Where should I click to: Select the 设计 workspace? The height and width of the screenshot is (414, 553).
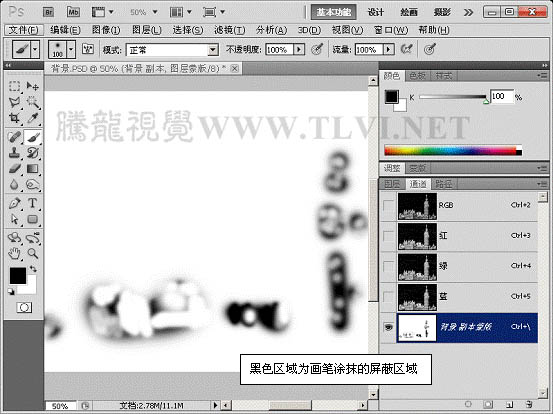pyautogui.click(x=376, y=12)
